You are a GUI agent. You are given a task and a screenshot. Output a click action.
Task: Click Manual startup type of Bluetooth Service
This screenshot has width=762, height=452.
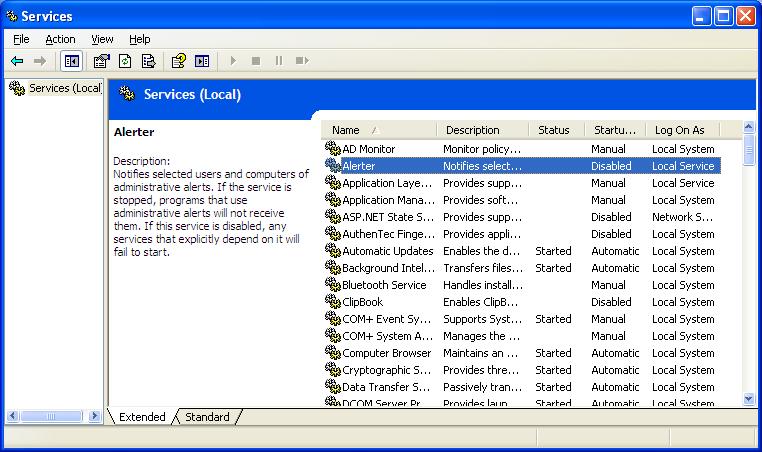(x=608, y=285)
